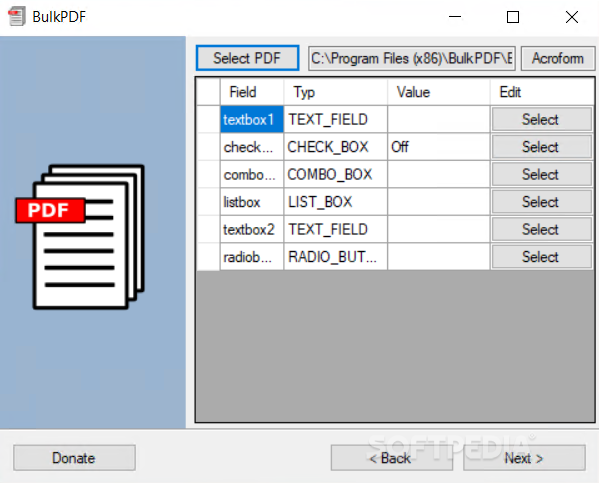The height and width of the screenshot is (483, 599).
Task: Click Select button in RADIO_BUT... row
Action: (x=542, y=257)
